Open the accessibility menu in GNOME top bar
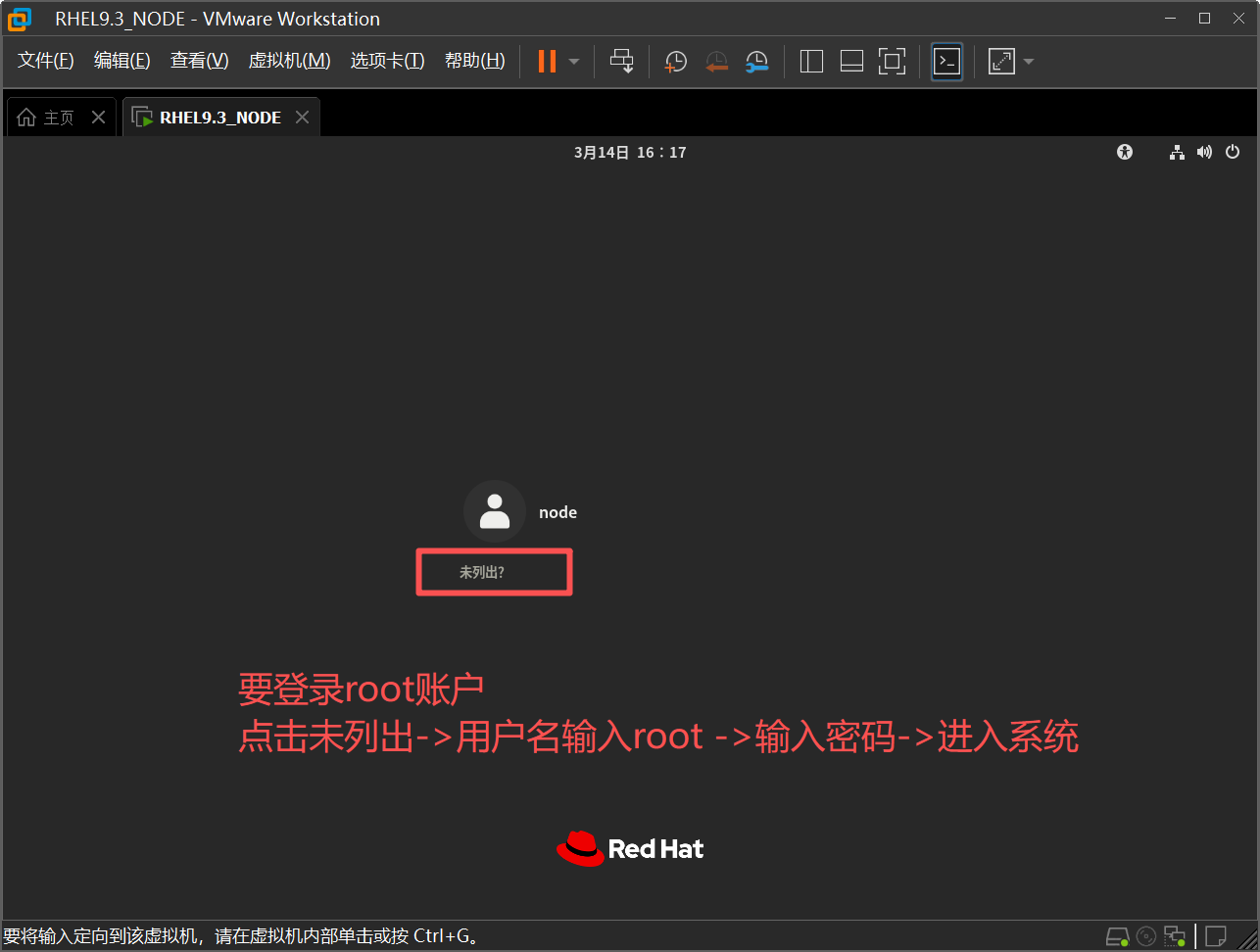Viewport: 1260px width, 952px height. 1125,152
